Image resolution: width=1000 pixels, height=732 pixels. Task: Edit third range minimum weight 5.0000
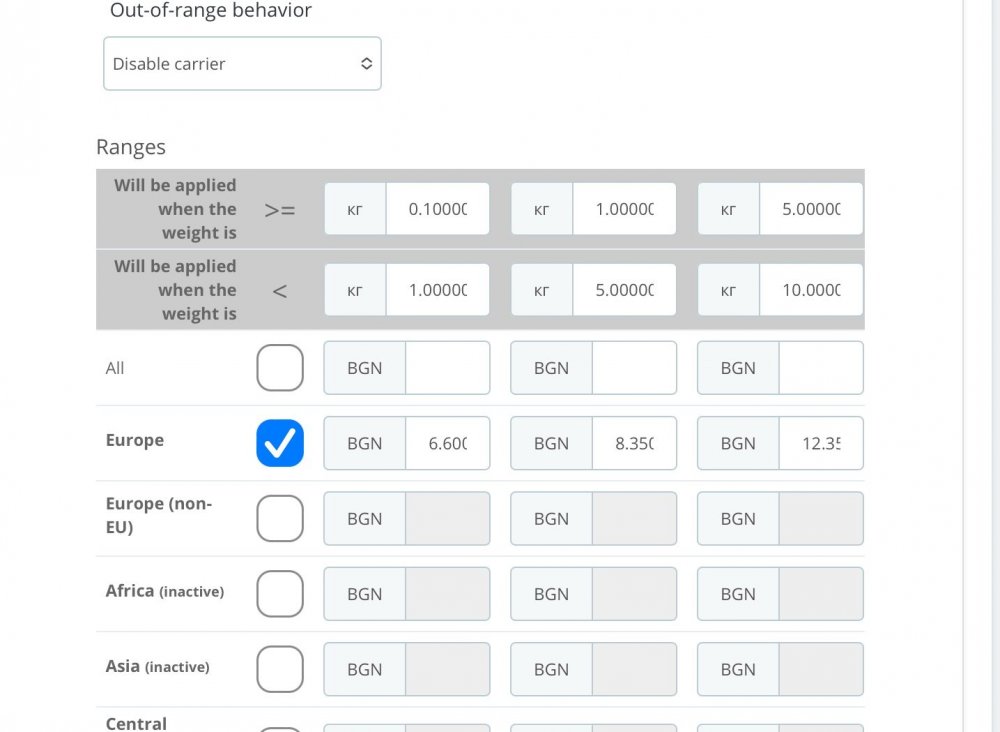(810, 209)
